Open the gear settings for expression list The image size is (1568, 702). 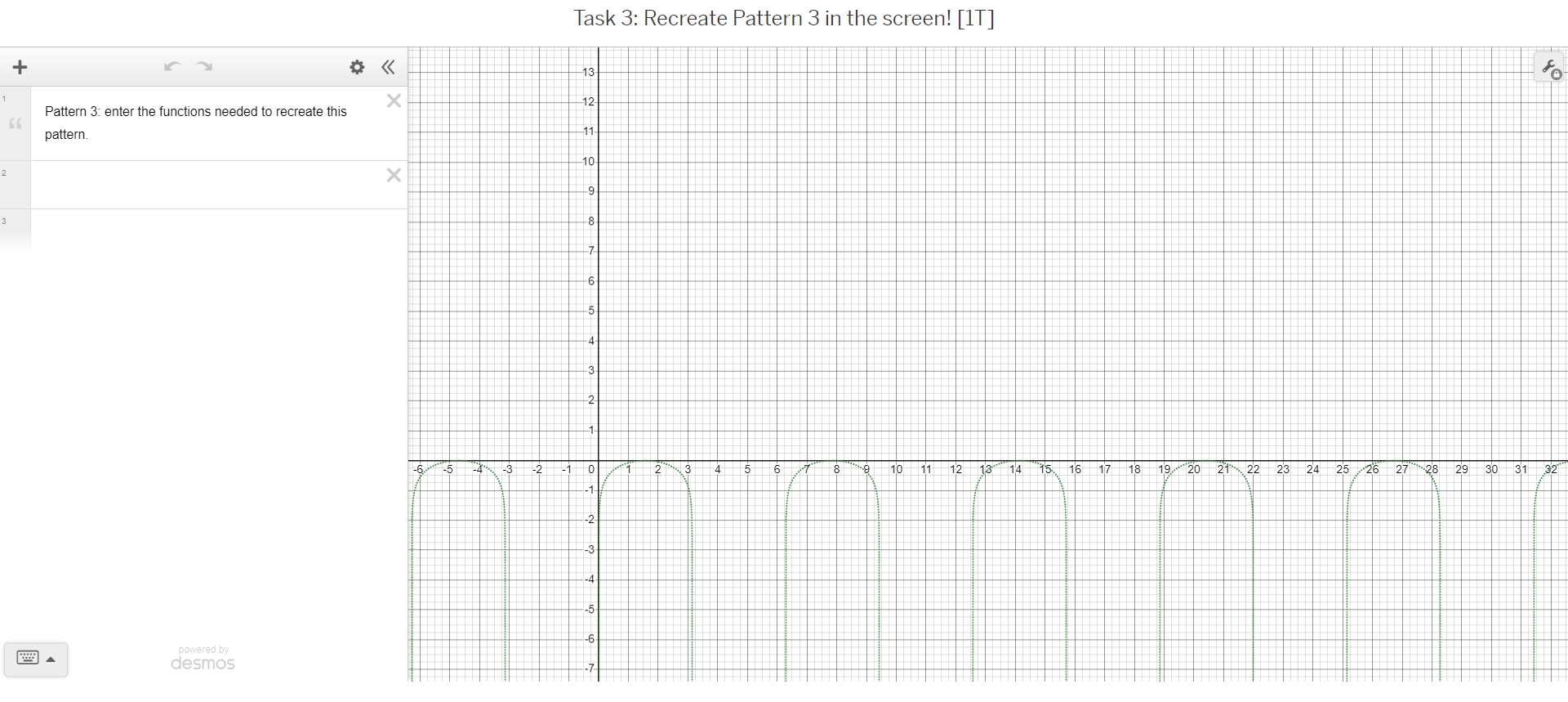357,67
